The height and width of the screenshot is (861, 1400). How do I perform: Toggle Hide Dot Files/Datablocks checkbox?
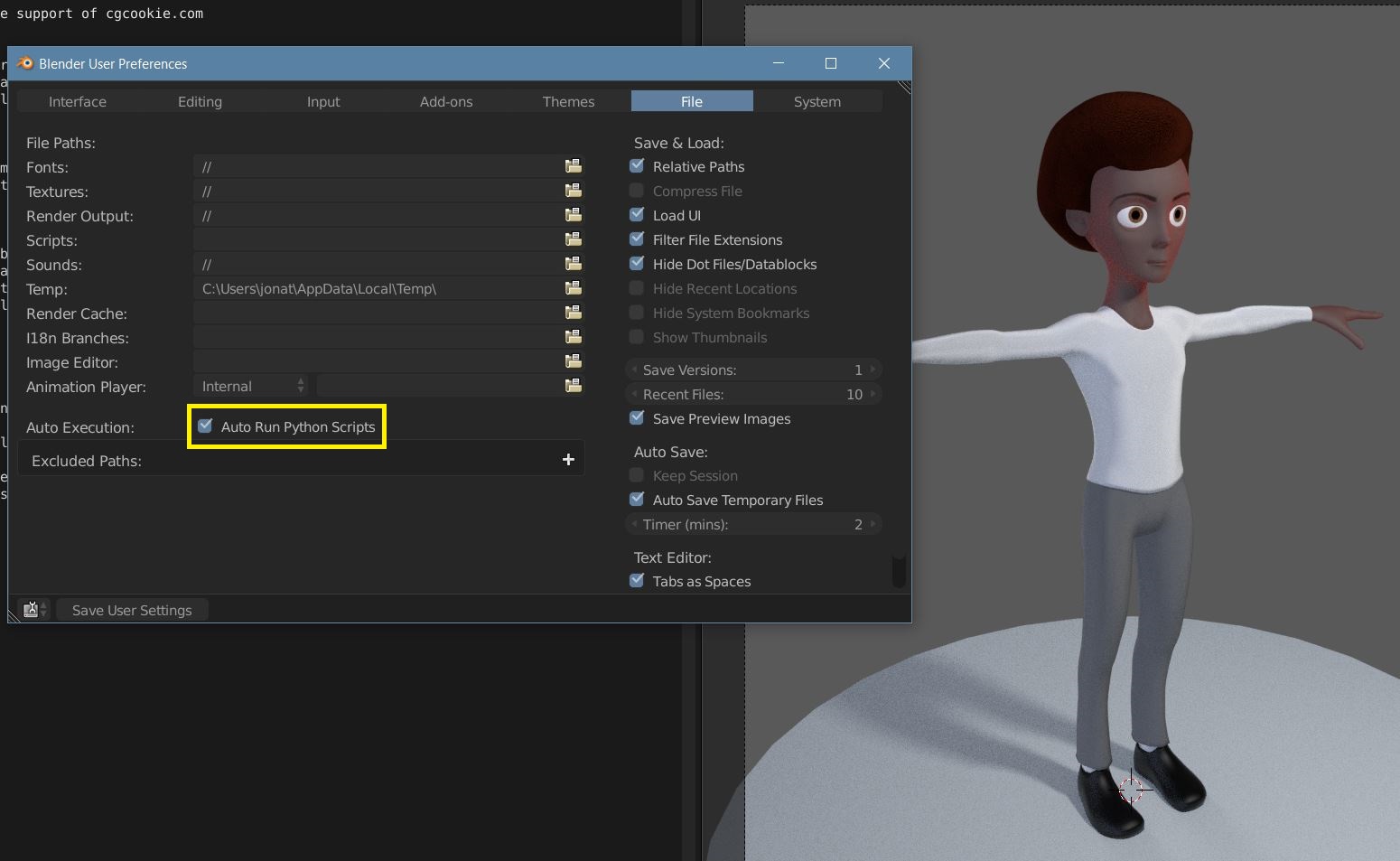point(637,263)
